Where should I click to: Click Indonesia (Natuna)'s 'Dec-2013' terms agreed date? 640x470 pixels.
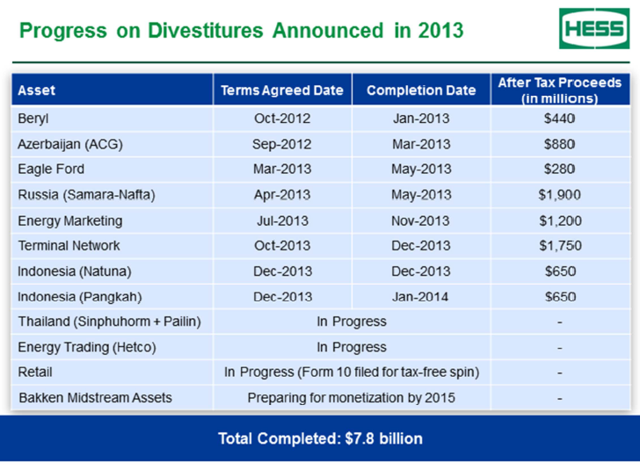[282, 271]
